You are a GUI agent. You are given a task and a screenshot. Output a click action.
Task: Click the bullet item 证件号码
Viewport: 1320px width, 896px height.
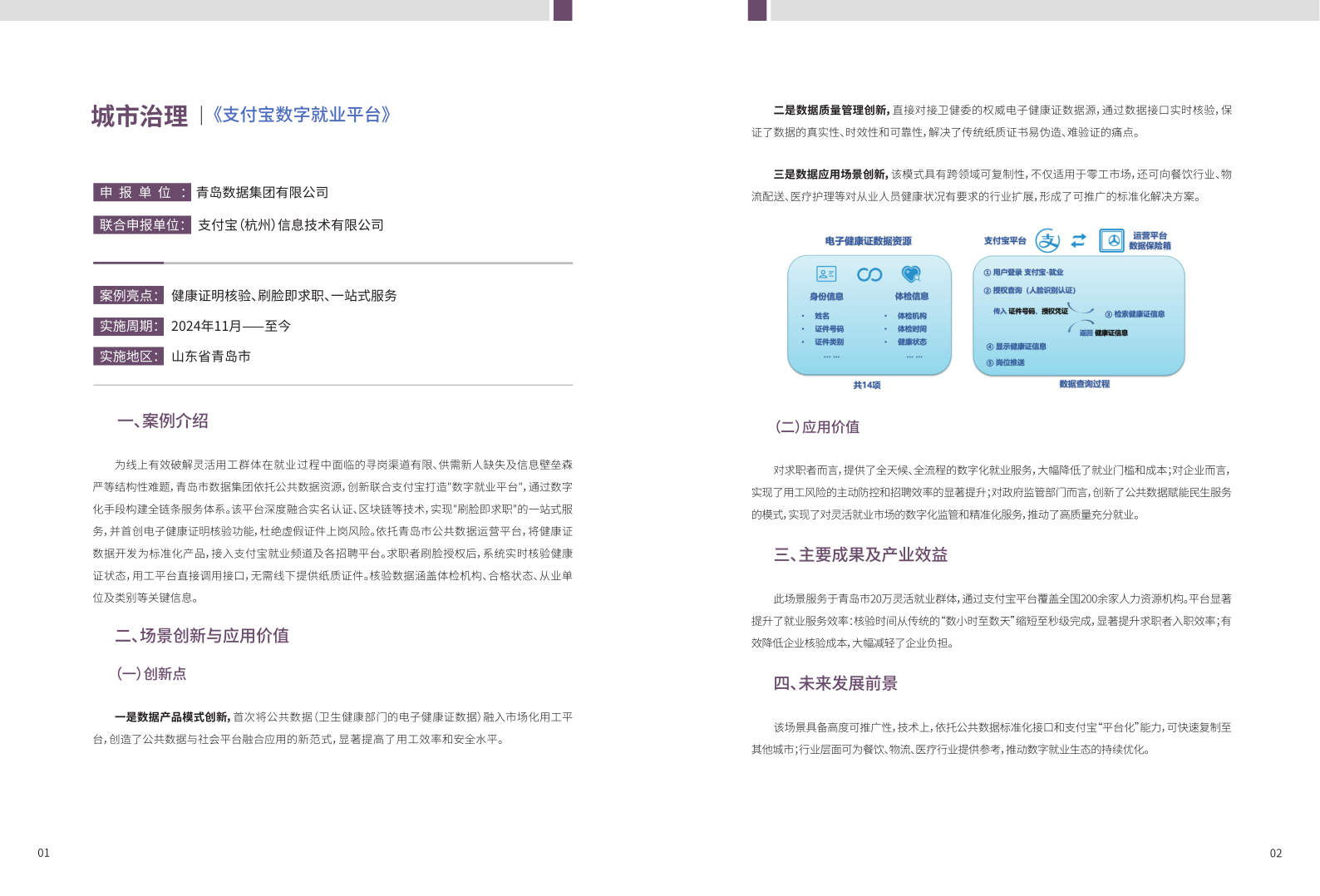(829, 329)
